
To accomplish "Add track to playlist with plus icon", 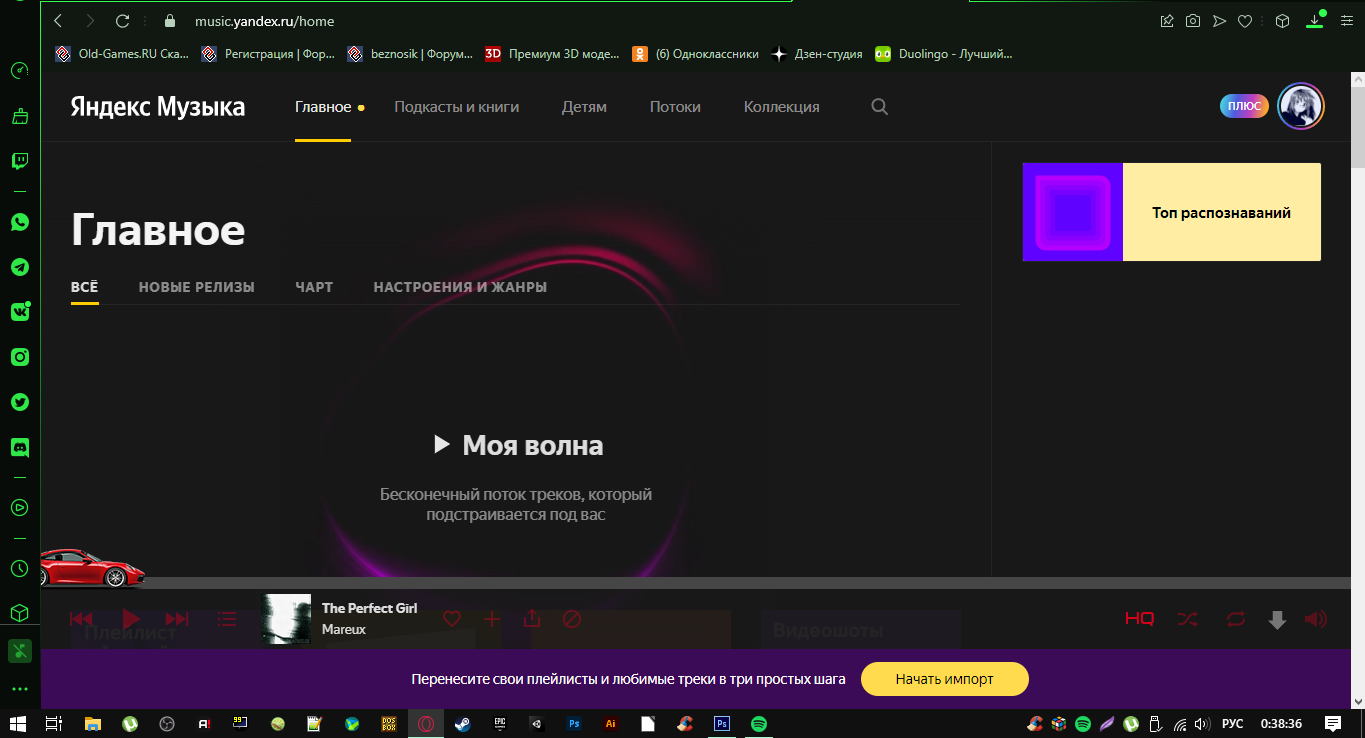I will coord(492,619).
